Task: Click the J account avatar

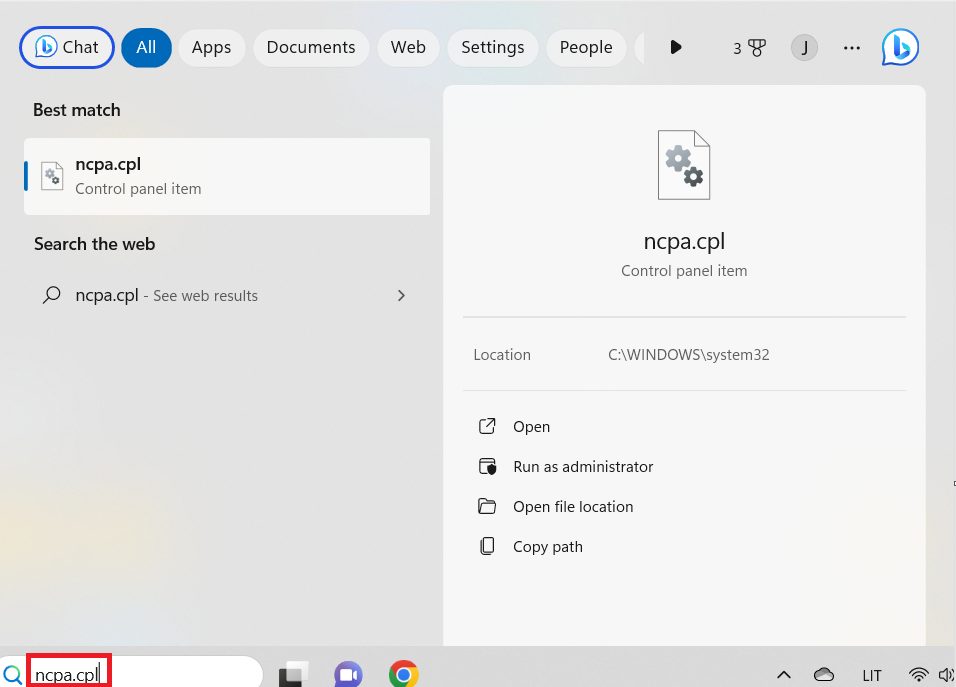Action: [804, 47]
